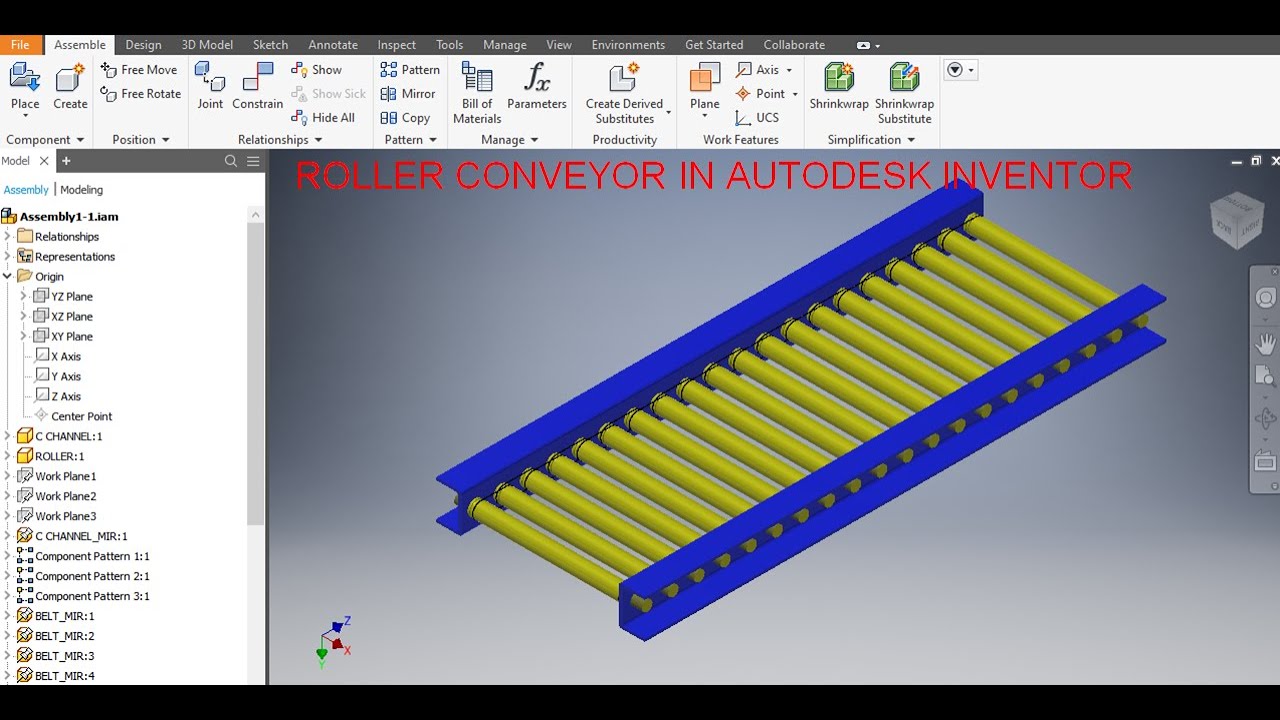Click the round dropdown button right of Simplification
1280x720 pixels.
click(x=960, y=70)
